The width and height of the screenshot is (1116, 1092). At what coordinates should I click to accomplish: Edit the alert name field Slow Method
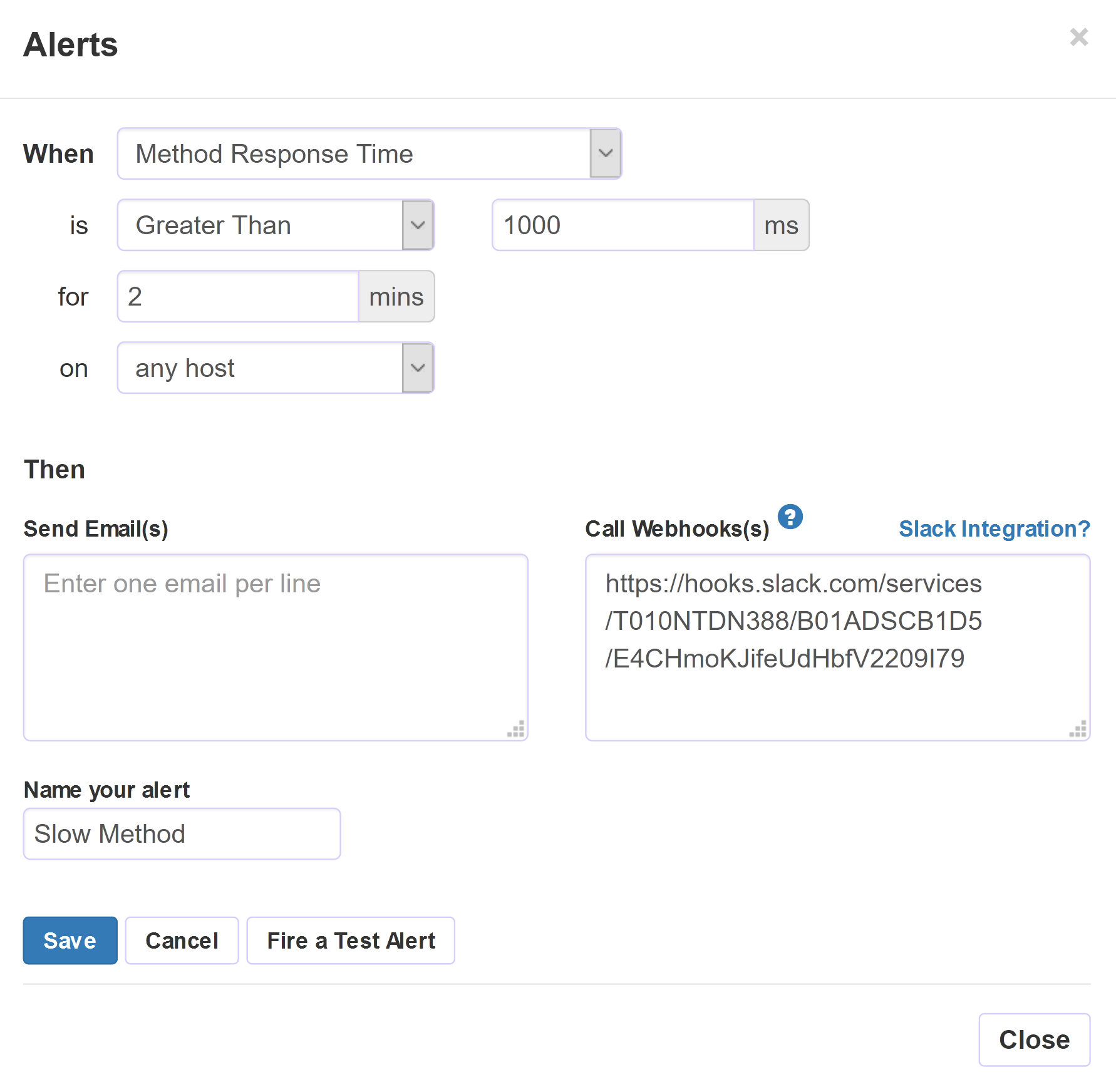[x=182, y=834]
